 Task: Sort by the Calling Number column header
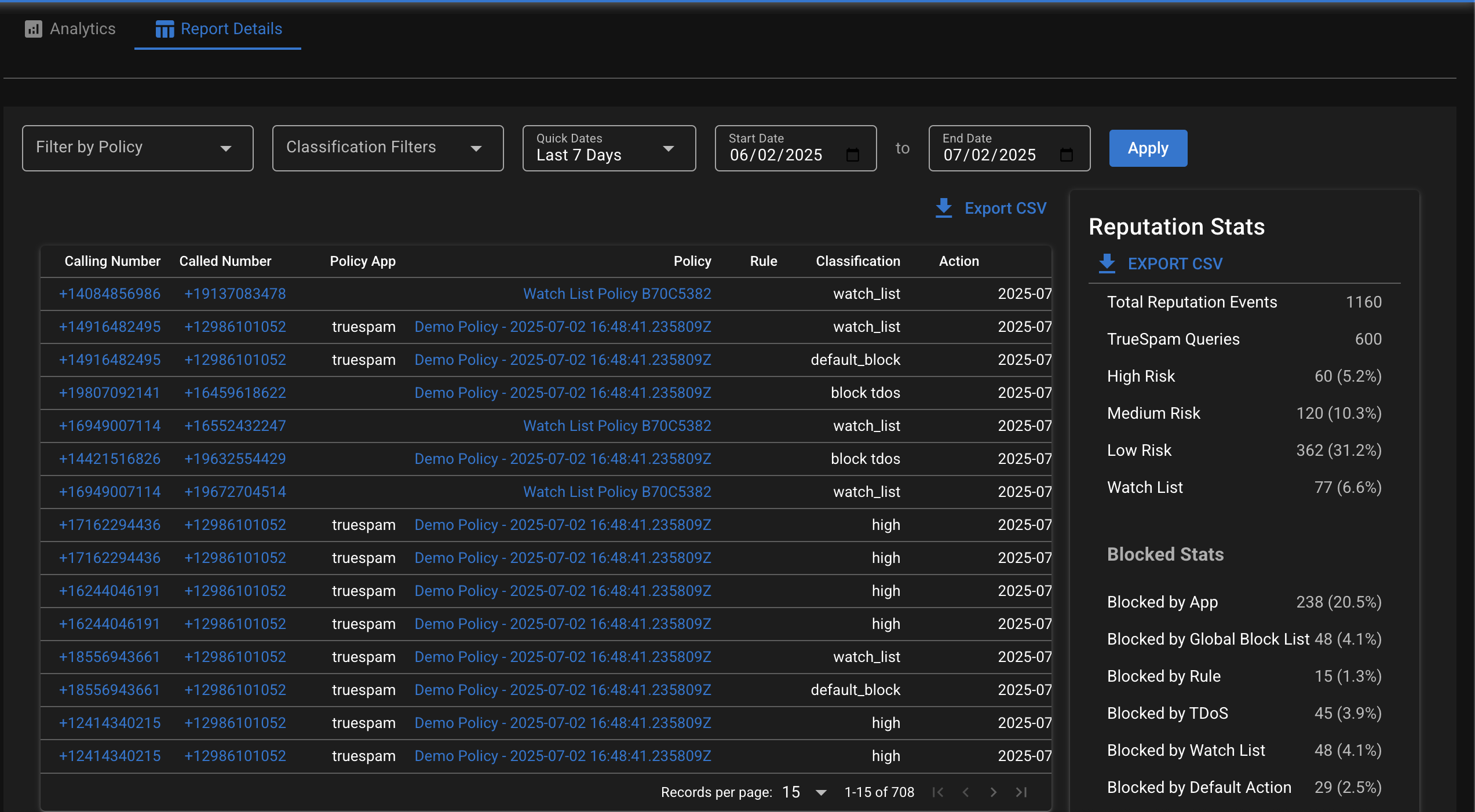pyautogui.click(x=112, y=261)
